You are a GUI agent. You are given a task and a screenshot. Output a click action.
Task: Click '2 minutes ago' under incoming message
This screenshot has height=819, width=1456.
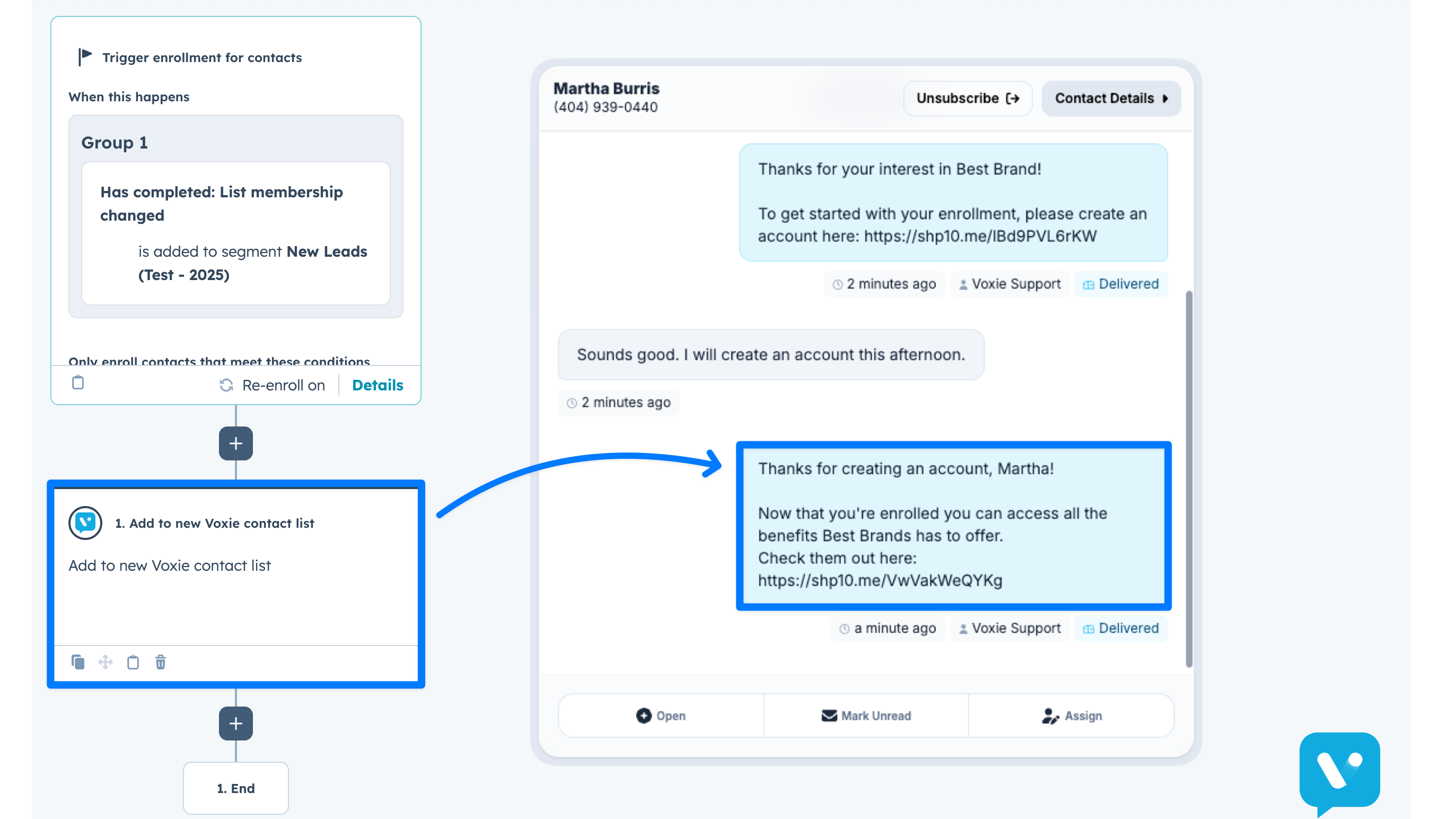coord(618,403)
